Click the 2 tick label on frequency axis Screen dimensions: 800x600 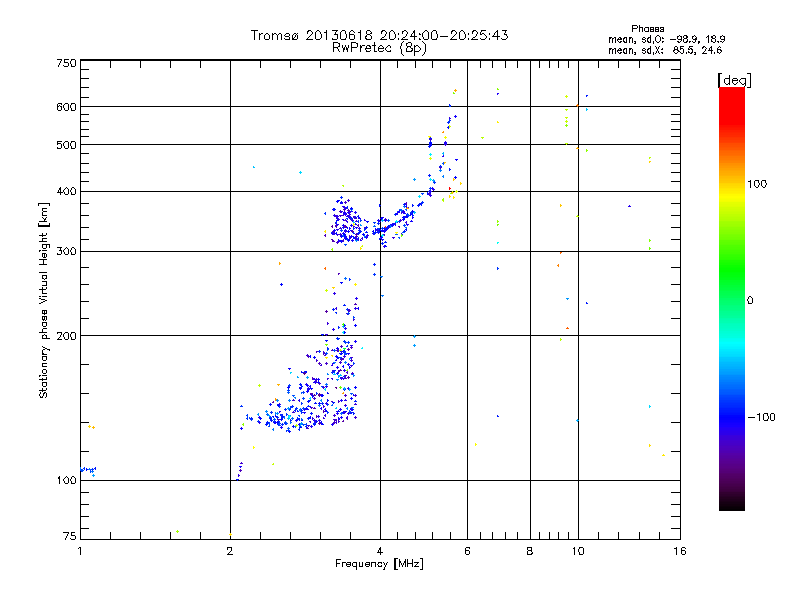coord(230,551)
